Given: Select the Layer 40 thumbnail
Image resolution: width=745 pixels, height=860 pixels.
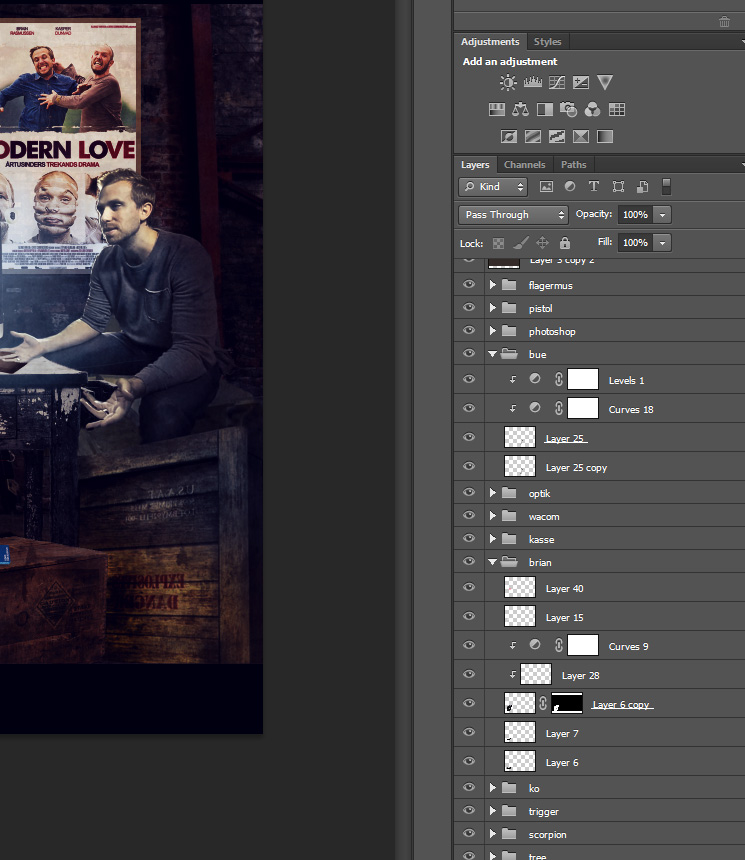Looking at the screenshot, I should pos(520,587).
